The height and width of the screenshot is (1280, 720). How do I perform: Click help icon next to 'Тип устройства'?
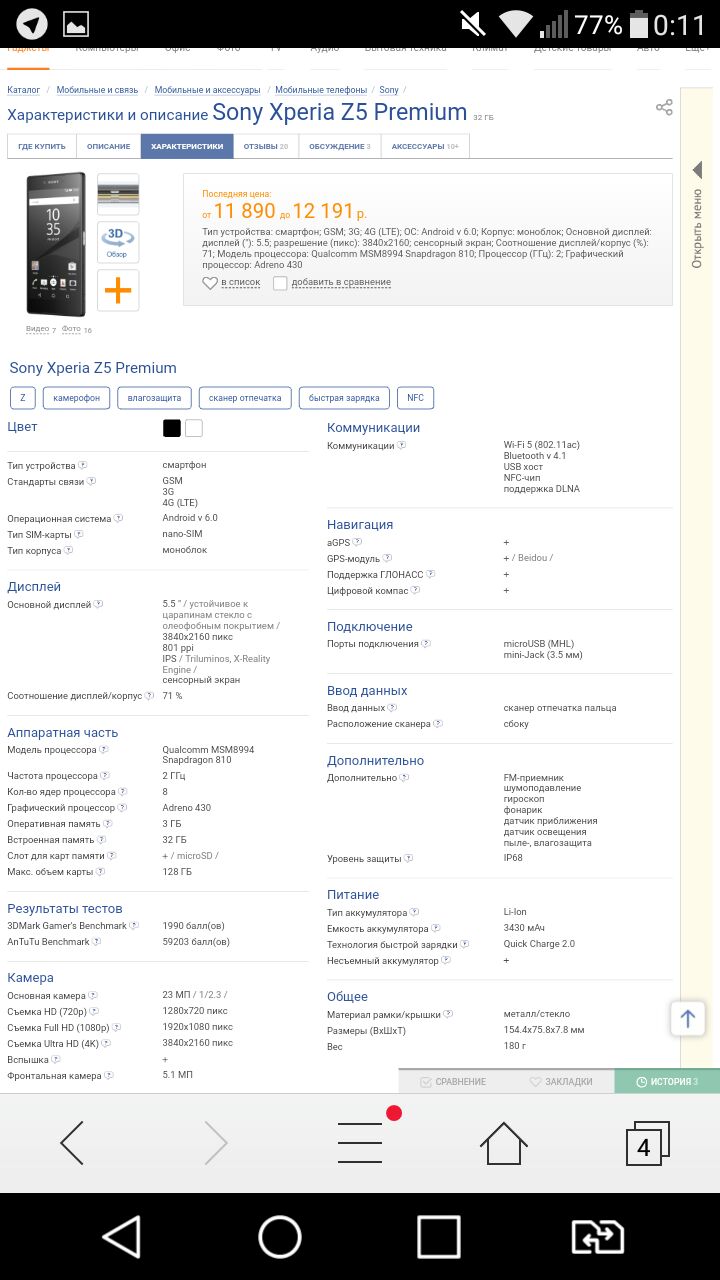click(x=83, y=465)
